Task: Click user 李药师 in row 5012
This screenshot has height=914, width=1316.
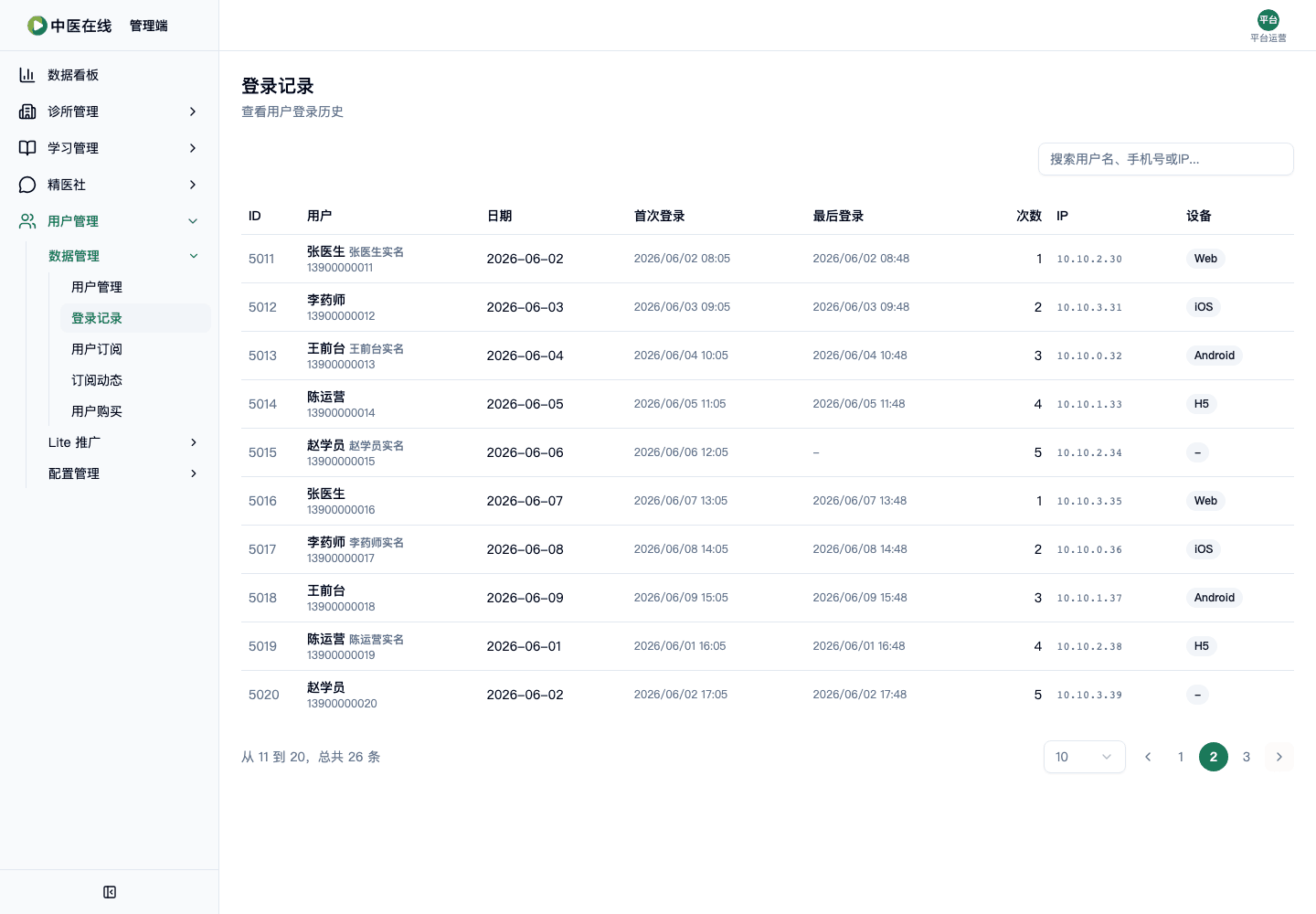Action: pos(326,300)
